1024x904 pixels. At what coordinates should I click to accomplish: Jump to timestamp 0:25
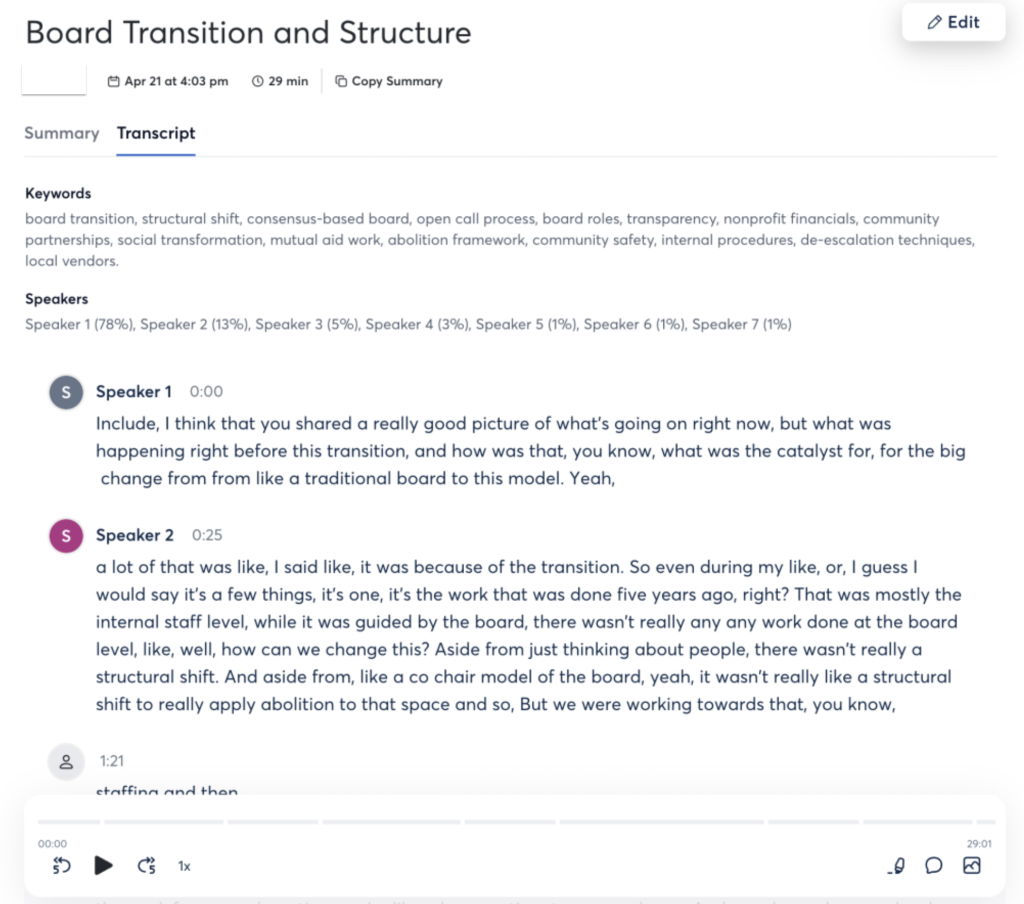pos(207,535)
